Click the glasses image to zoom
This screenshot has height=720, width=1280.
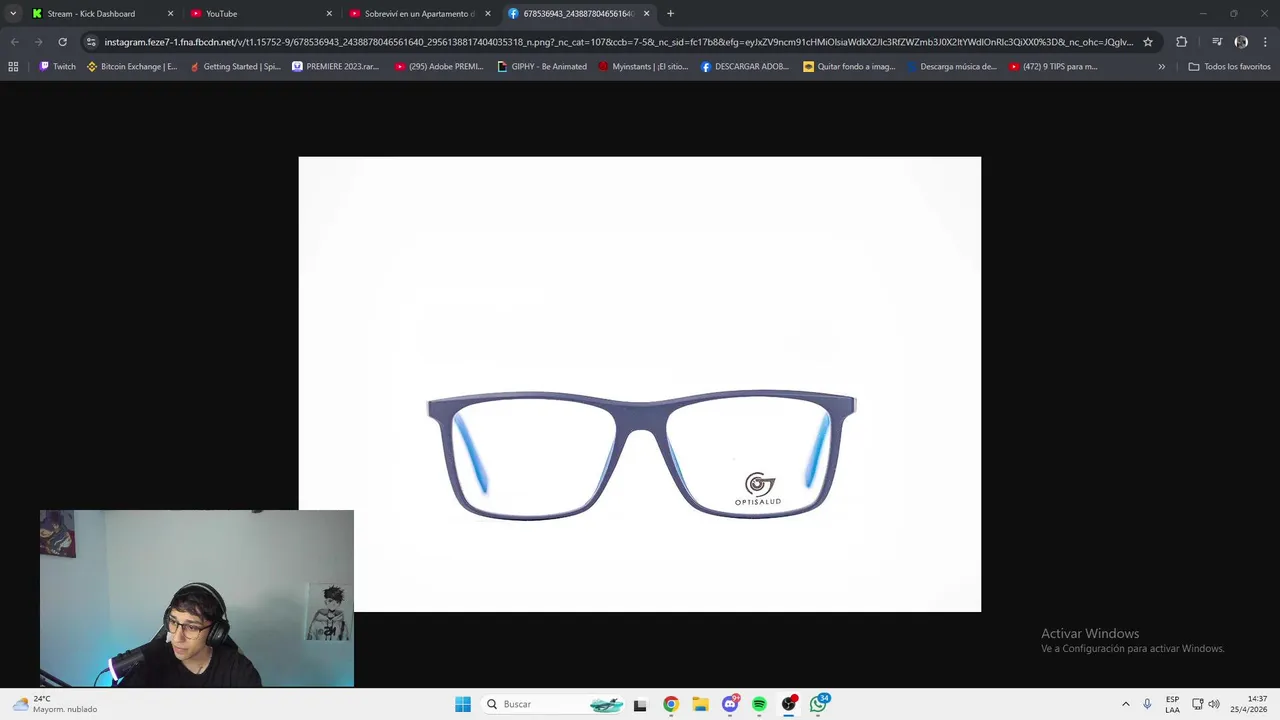click(640, 384)
